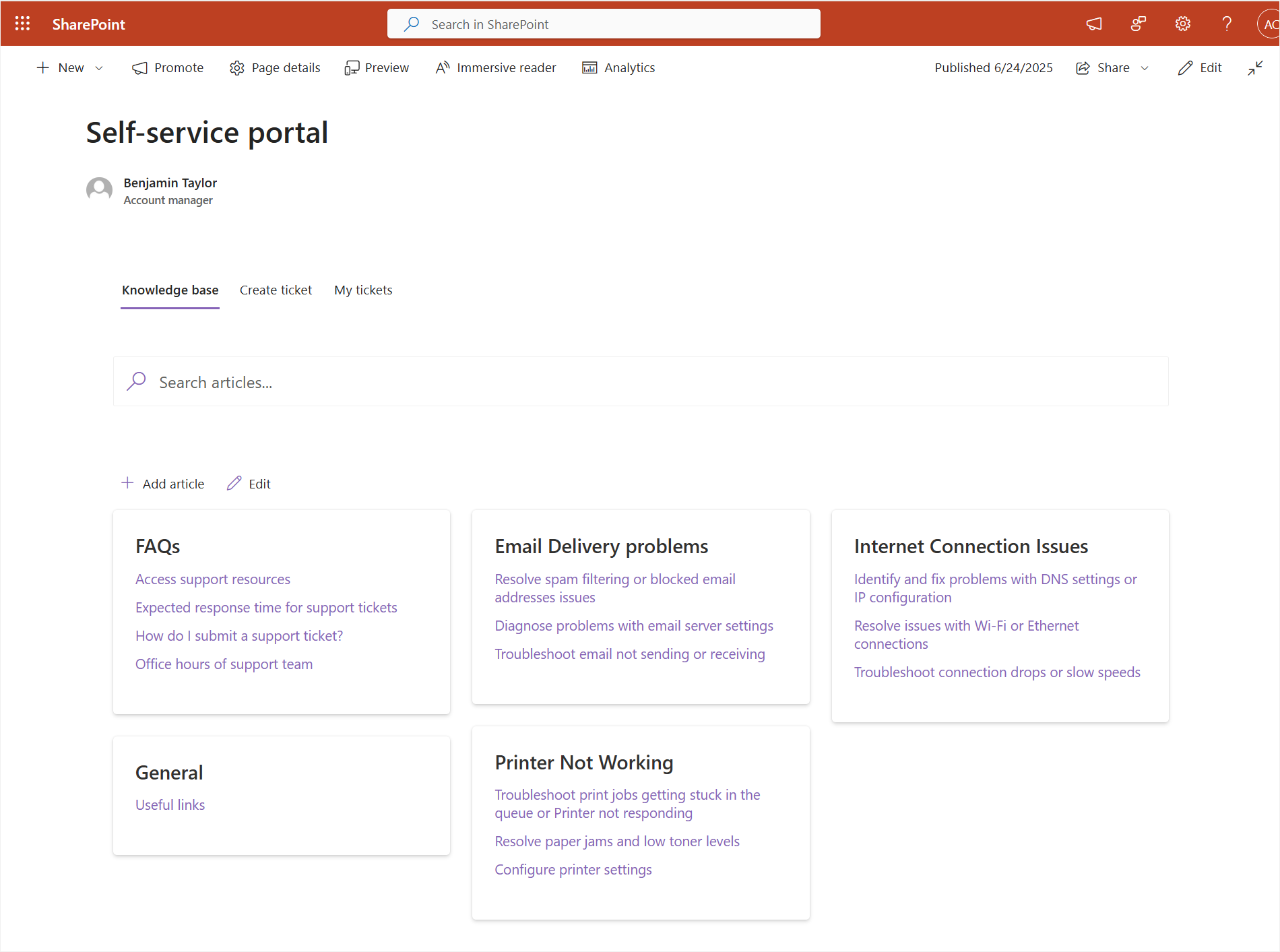Click the plus icon beside Add article
1280x952 pixels.
tap(127, 483)
